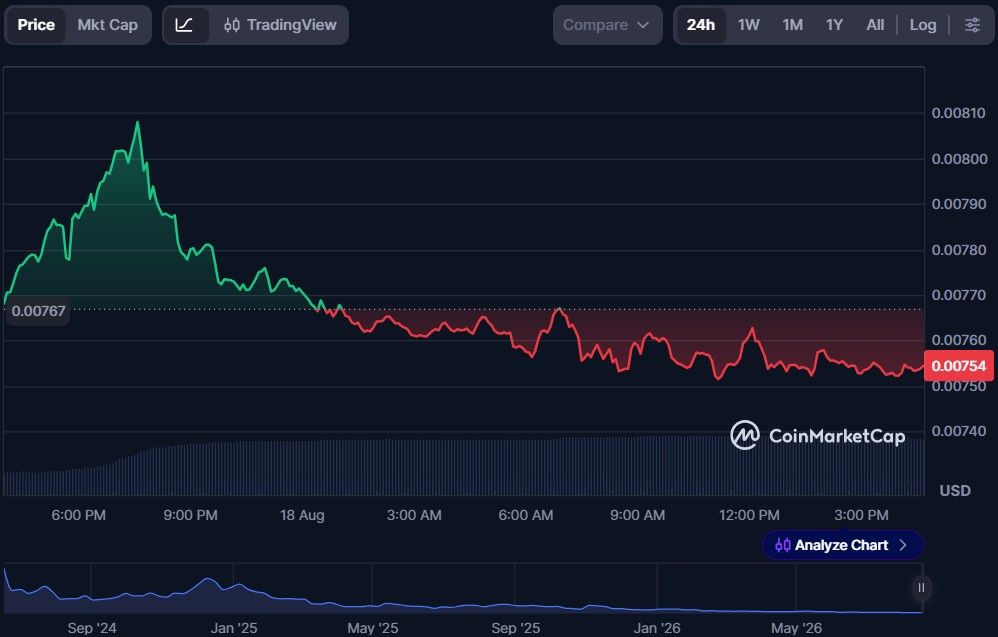The height and width of the screenshot is (637, 998).
Task: Select the line chart icon
Action: tap(185, 25)
